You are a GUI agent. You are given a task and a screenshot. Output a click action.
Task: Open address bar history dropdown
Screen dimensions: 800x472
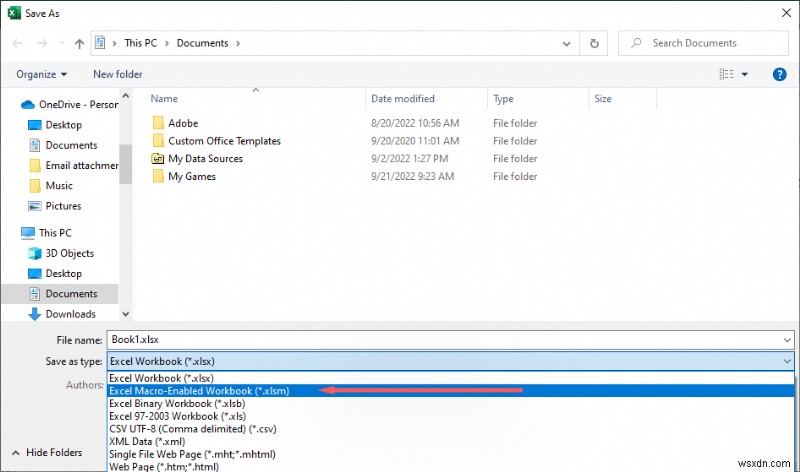pyautogui.click(x=566, y=43)
